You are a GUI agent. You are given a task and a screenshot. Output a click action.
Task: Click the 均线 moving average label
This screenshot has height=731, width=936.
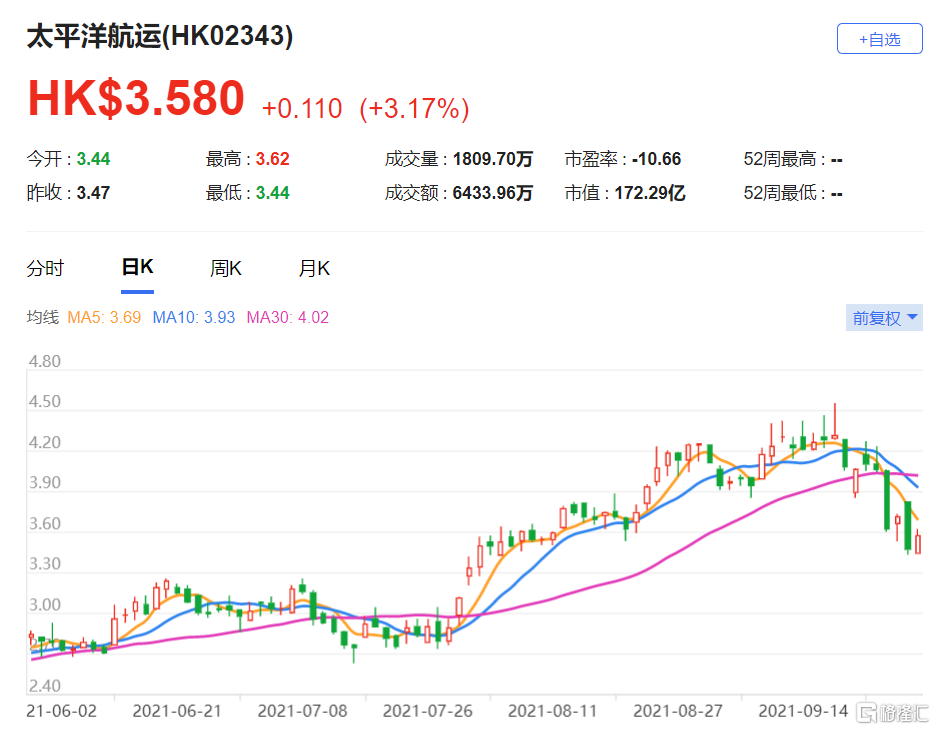point(43,317)
